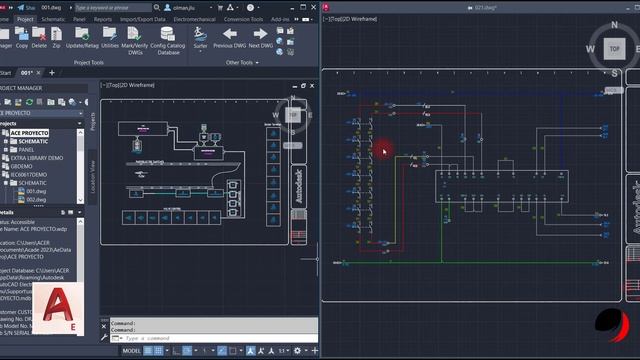Open the Update/Retag tool
Image resolution: width=640 pixels, height=360 pixels.
point(82,38)
